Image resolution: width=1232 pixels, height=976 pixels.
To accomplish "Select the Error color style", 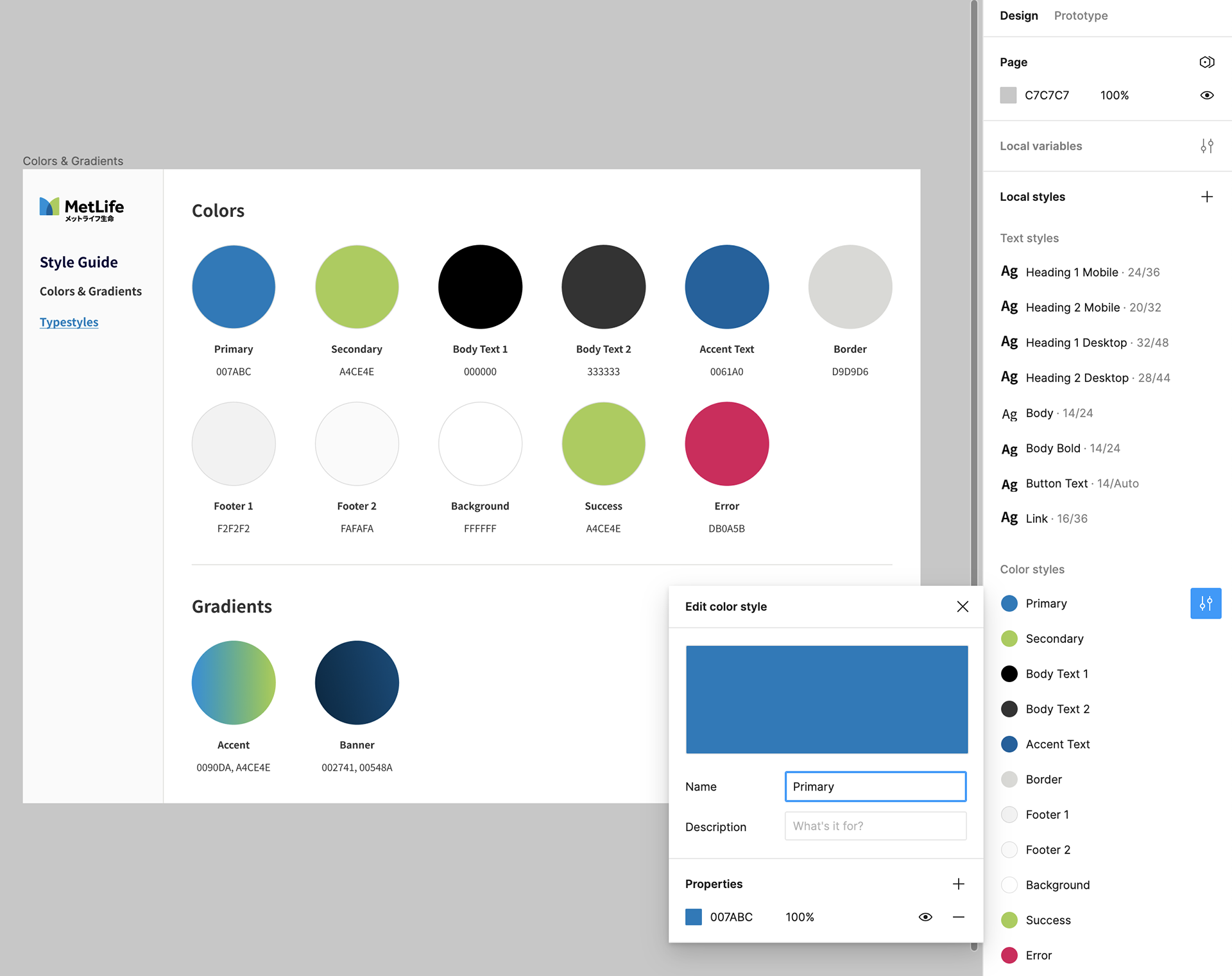I will (1038, 955).
